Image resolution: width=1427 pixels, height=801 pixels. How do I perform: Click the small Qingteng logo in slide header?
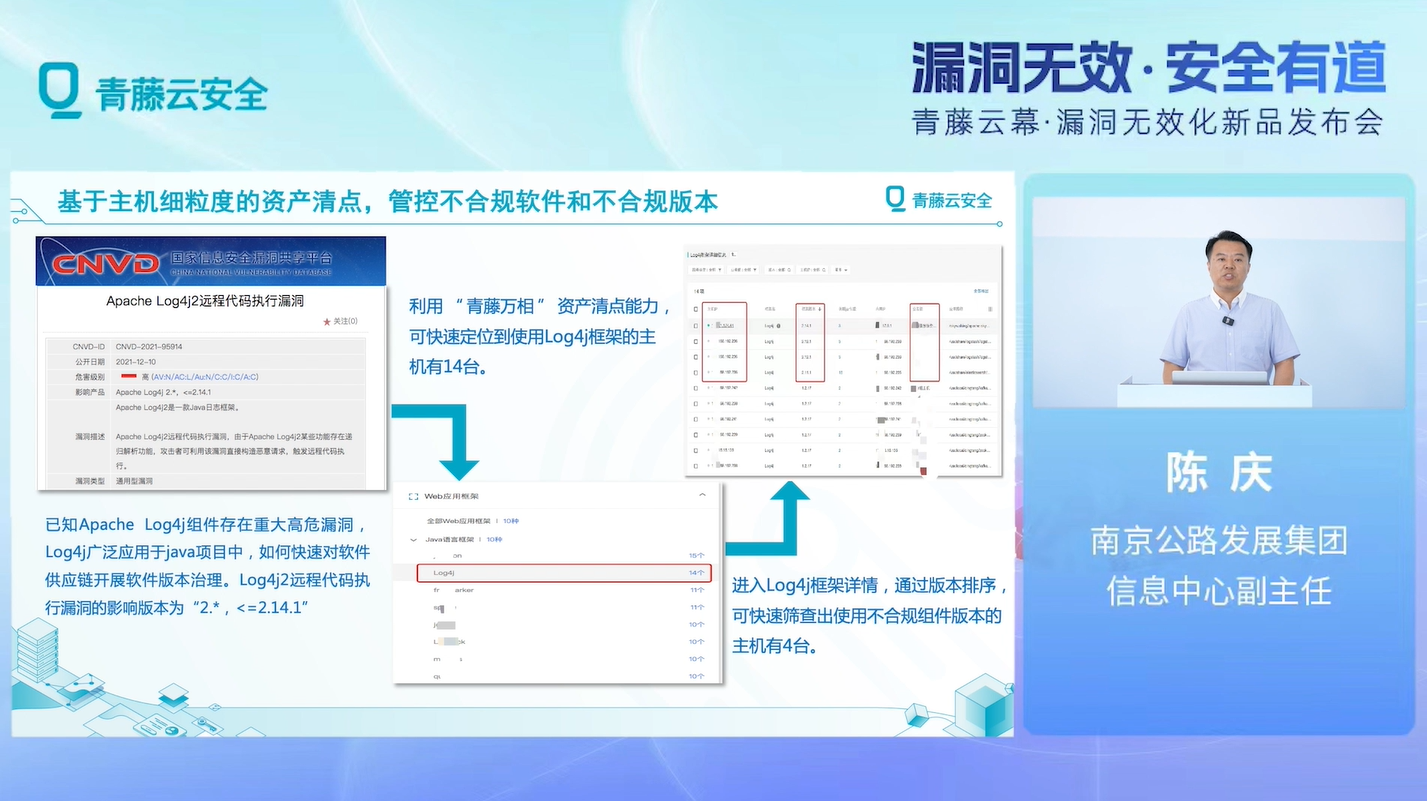coord(939,199)
